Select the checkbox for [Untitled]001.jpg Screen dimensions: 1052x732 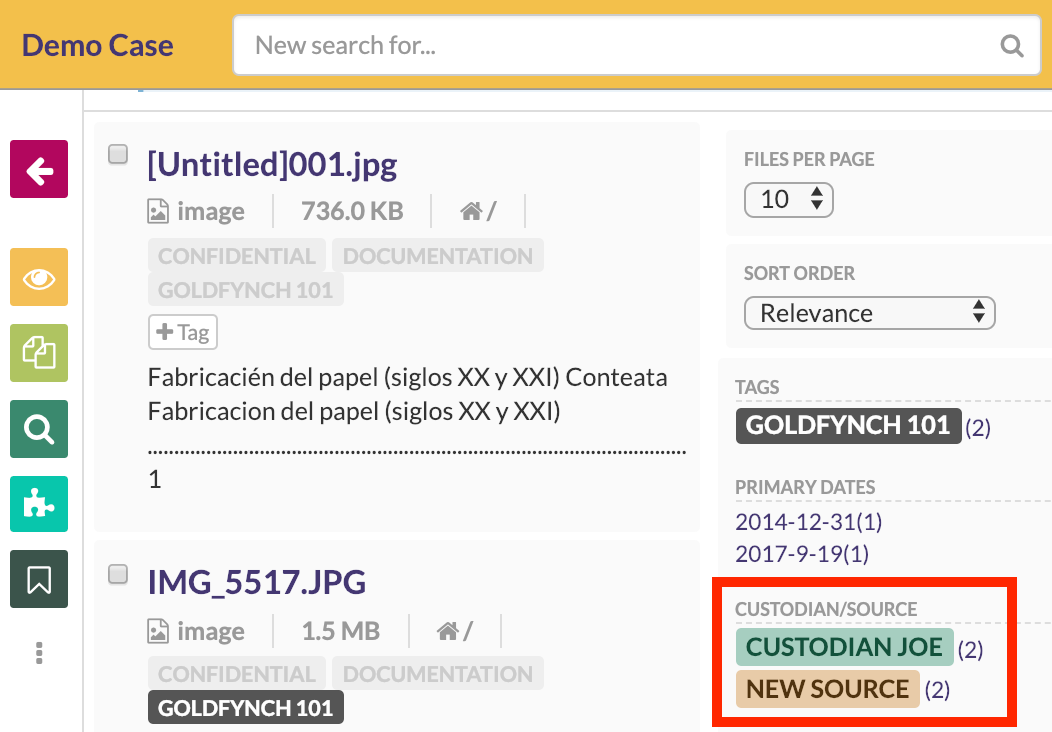[118, 154]
